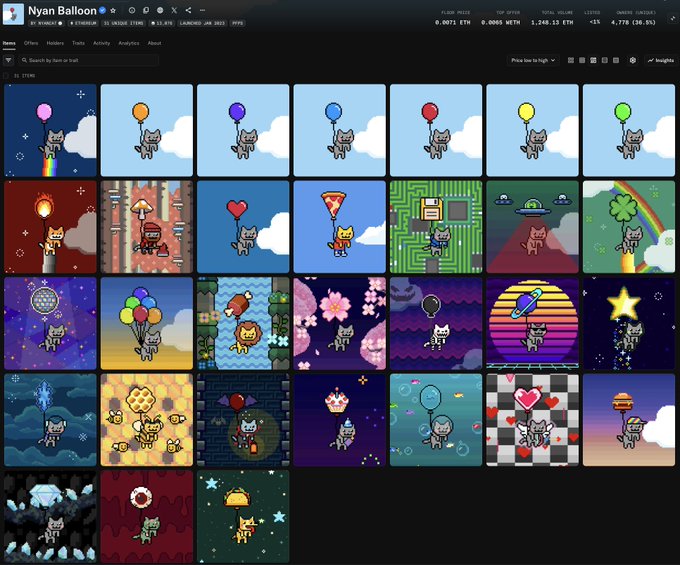The width and height of the screenshot is (680, 565).
Task: Open the green balloon cat item
Action: pos(629,131)
